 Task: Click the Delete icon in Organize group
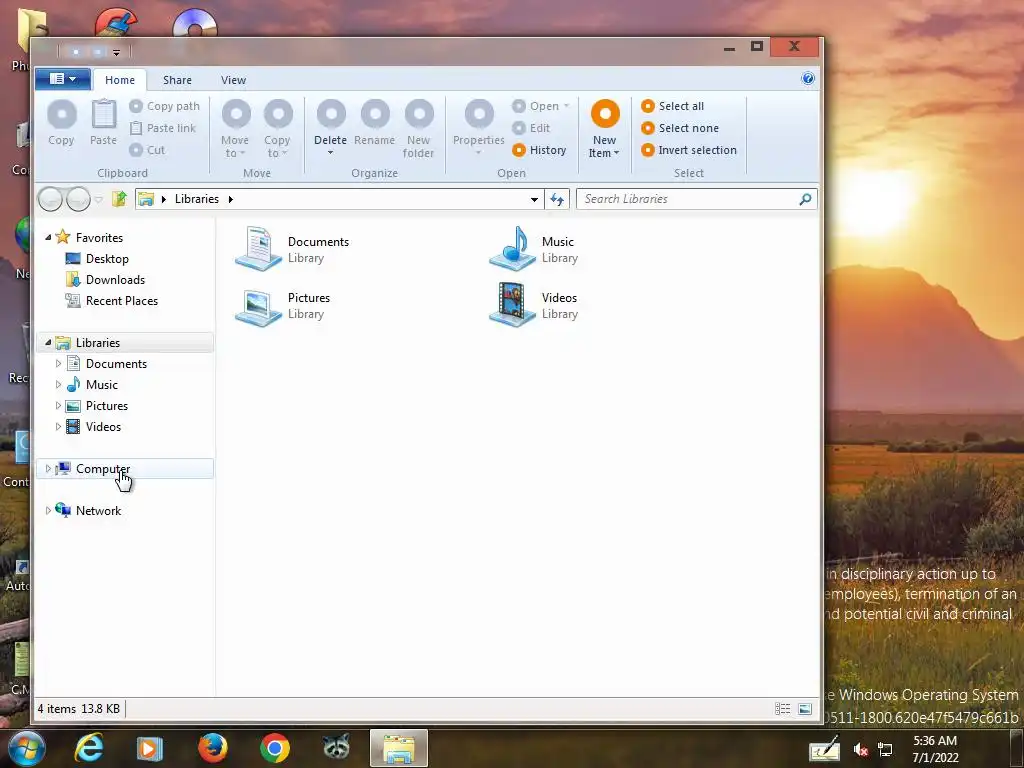331,115
